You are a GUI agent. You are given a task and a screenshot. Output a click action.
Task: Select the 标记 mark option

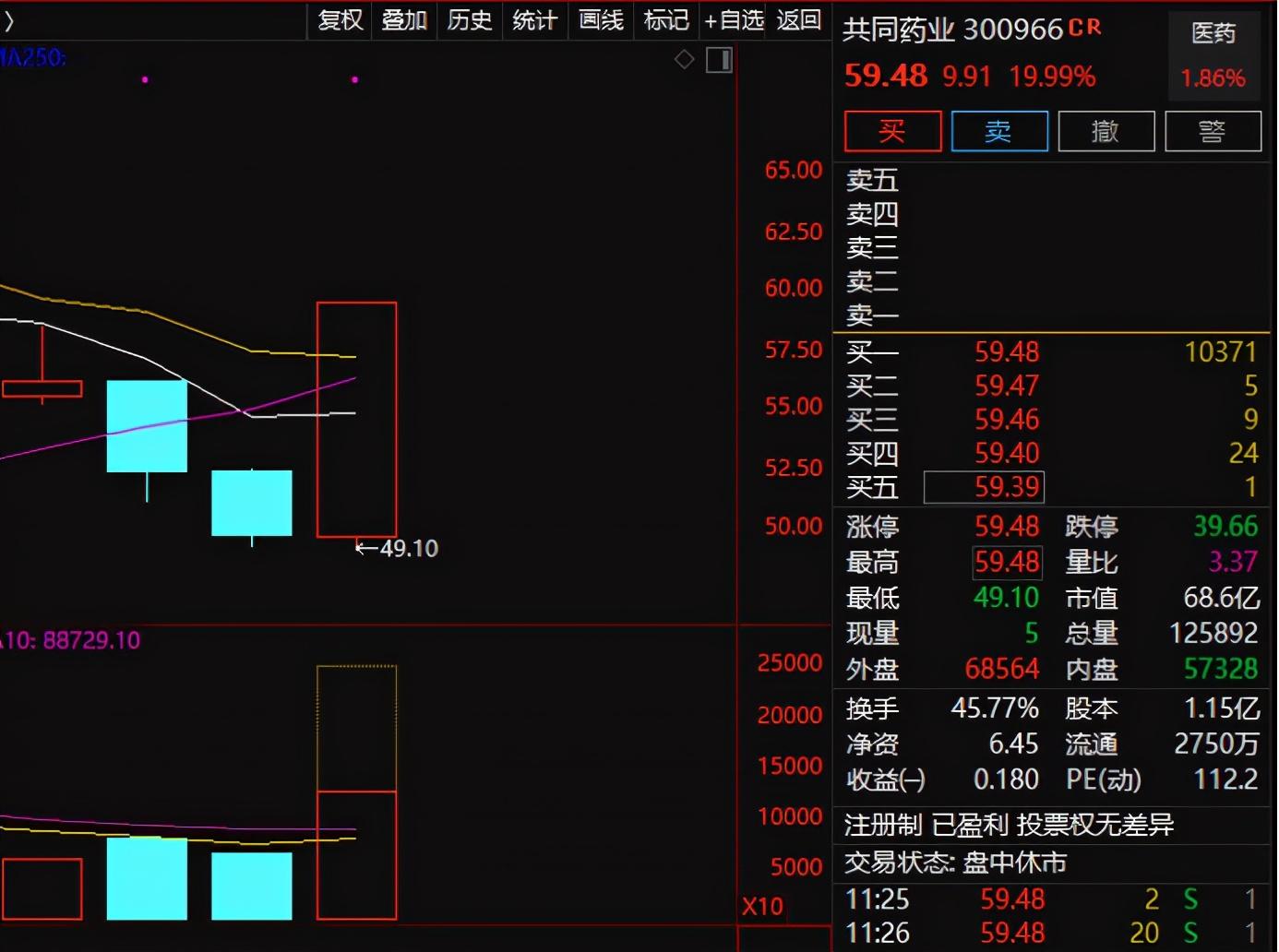tap(666, 19)
